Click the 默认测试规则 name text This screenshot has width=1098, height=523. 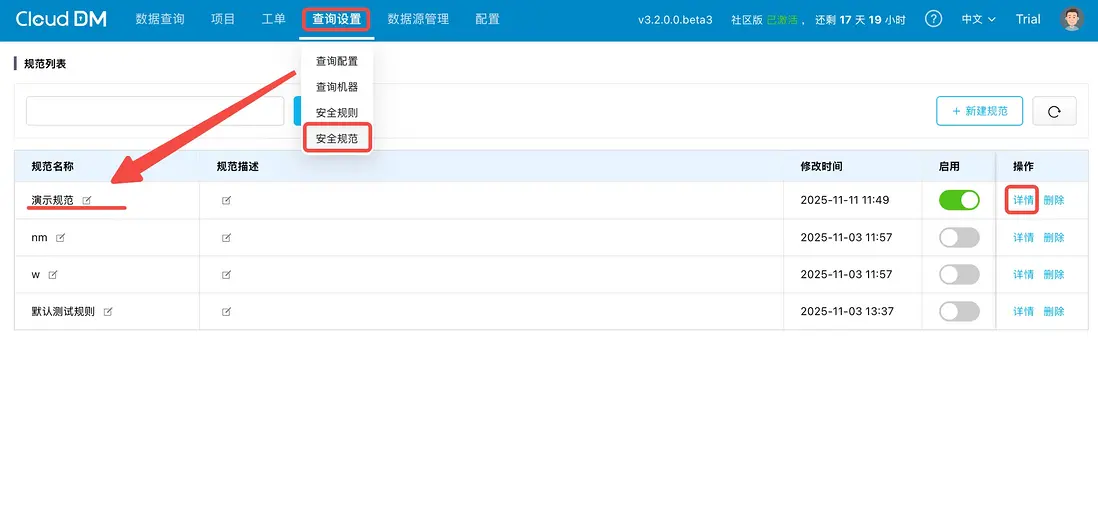tap(63, 312)
